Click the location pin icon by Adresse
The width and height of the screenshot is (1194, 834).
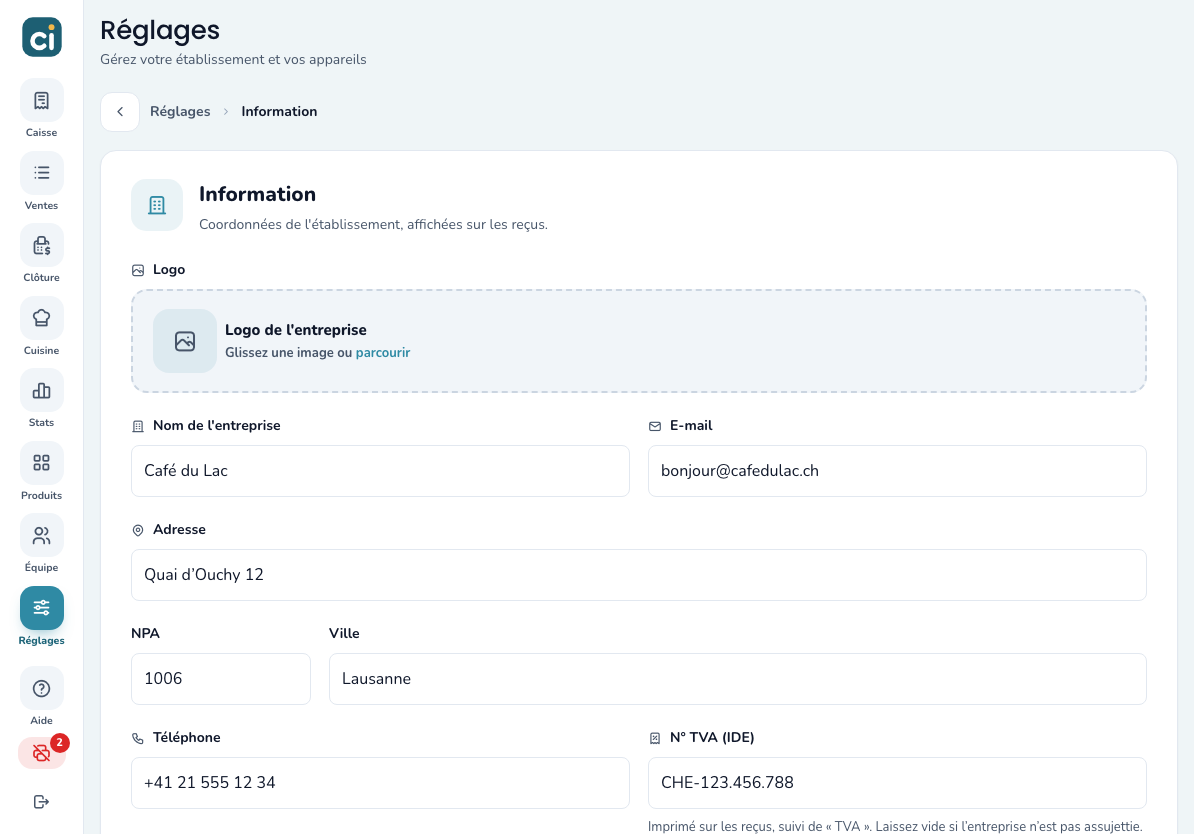click(x=138, y=530)
